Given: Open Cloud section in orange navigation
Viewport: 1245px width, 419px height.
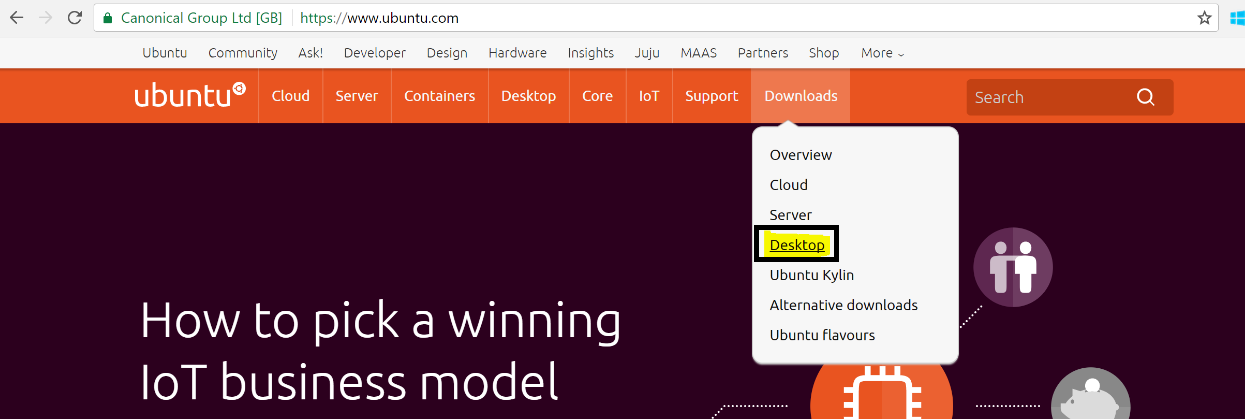Looking at the screenshot, I should click(x=291, y=96).
